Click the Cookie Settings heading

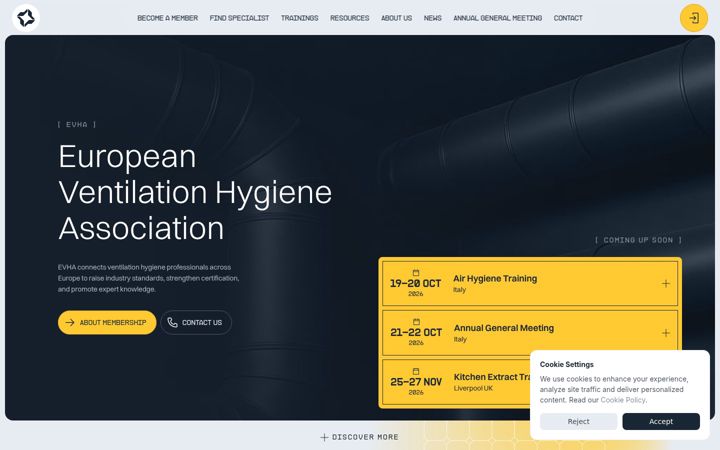pos(567,364)
